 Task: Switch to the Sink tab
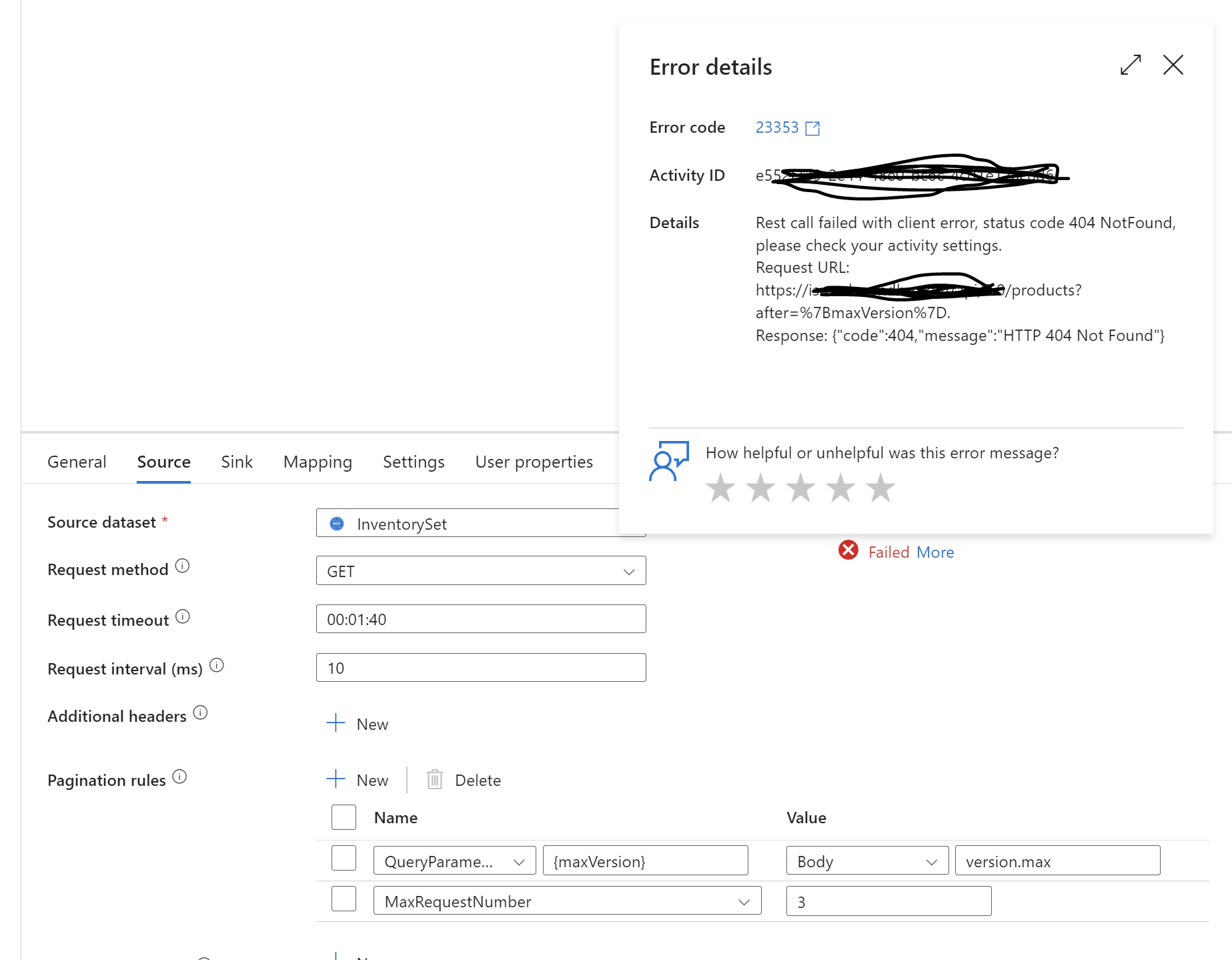pyautogui.click(x=236, y=461)
